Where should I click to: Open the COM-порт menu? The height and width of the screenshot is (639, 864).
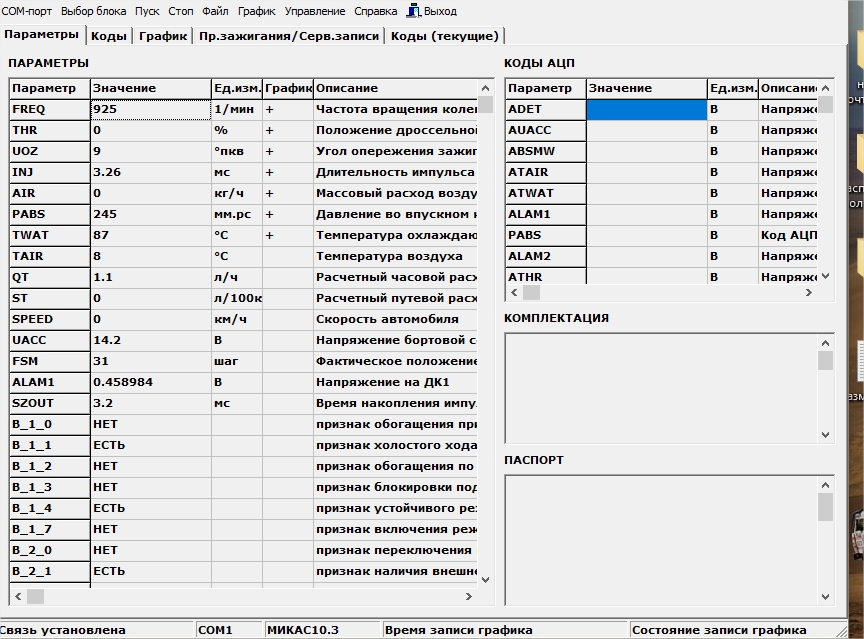(x=29, y=11)
